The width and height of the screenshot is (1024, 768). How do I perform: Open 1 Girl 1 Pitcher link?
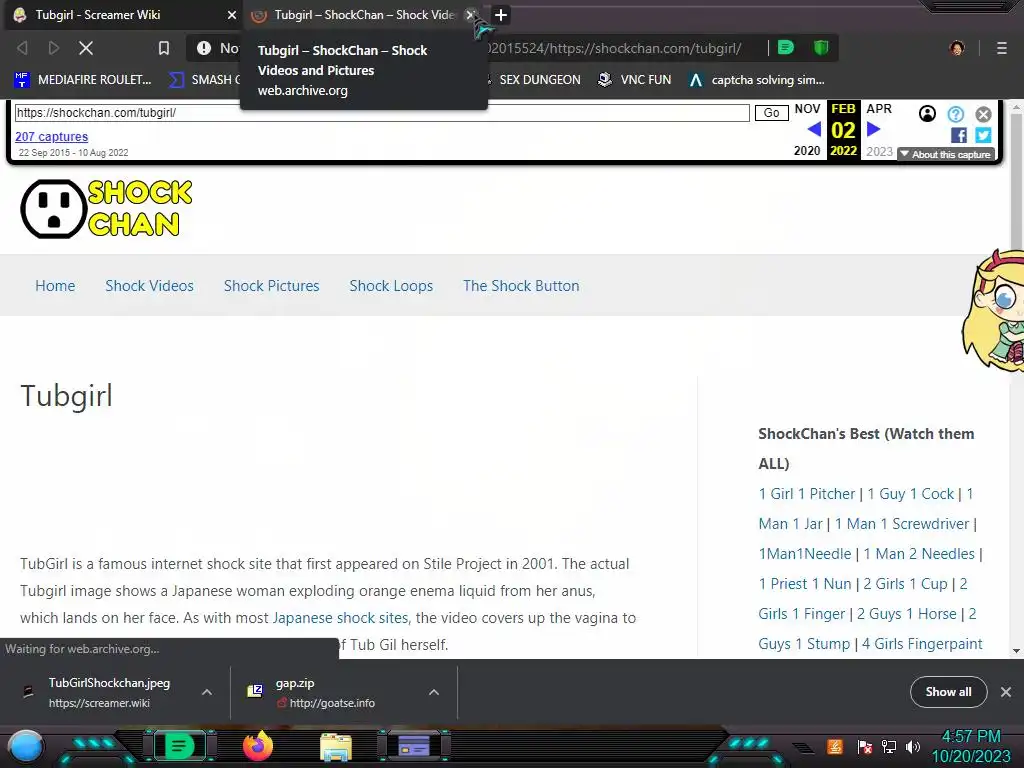click(807, 494)
